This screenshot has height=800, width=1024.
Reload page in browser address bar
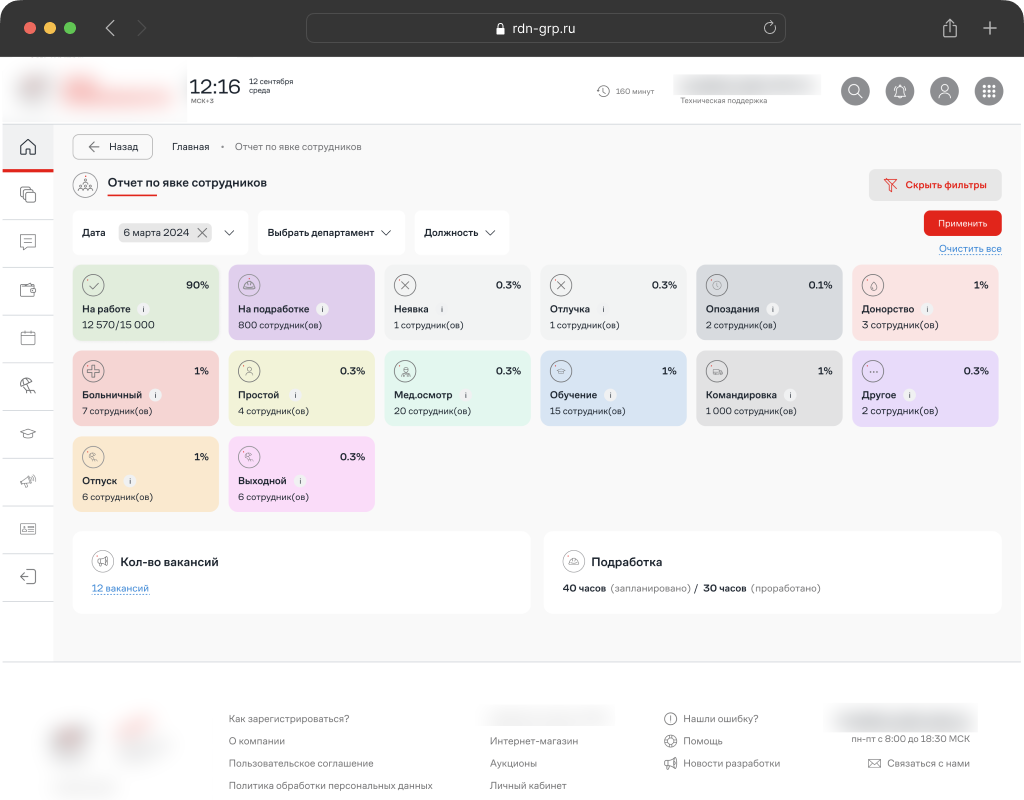pos(769,28)
